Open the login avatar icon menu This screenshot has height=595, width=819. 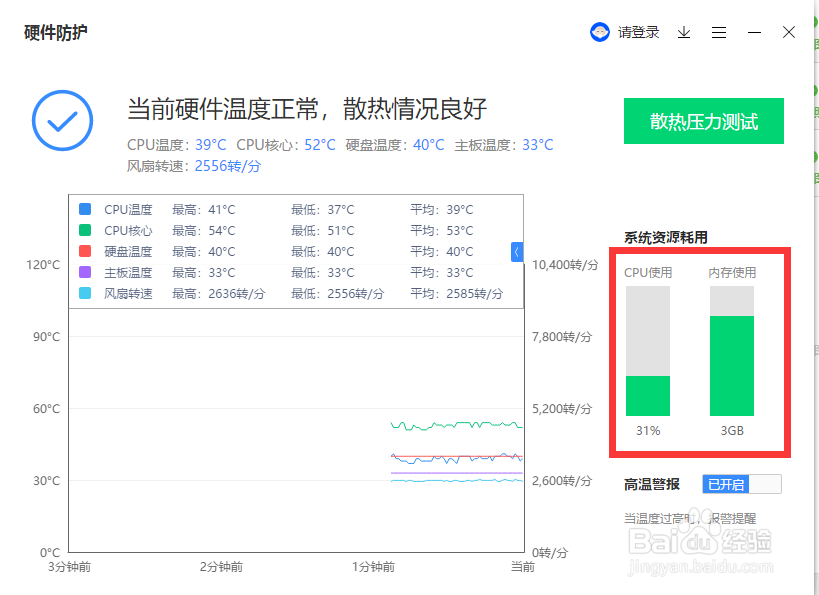(599, 31)
